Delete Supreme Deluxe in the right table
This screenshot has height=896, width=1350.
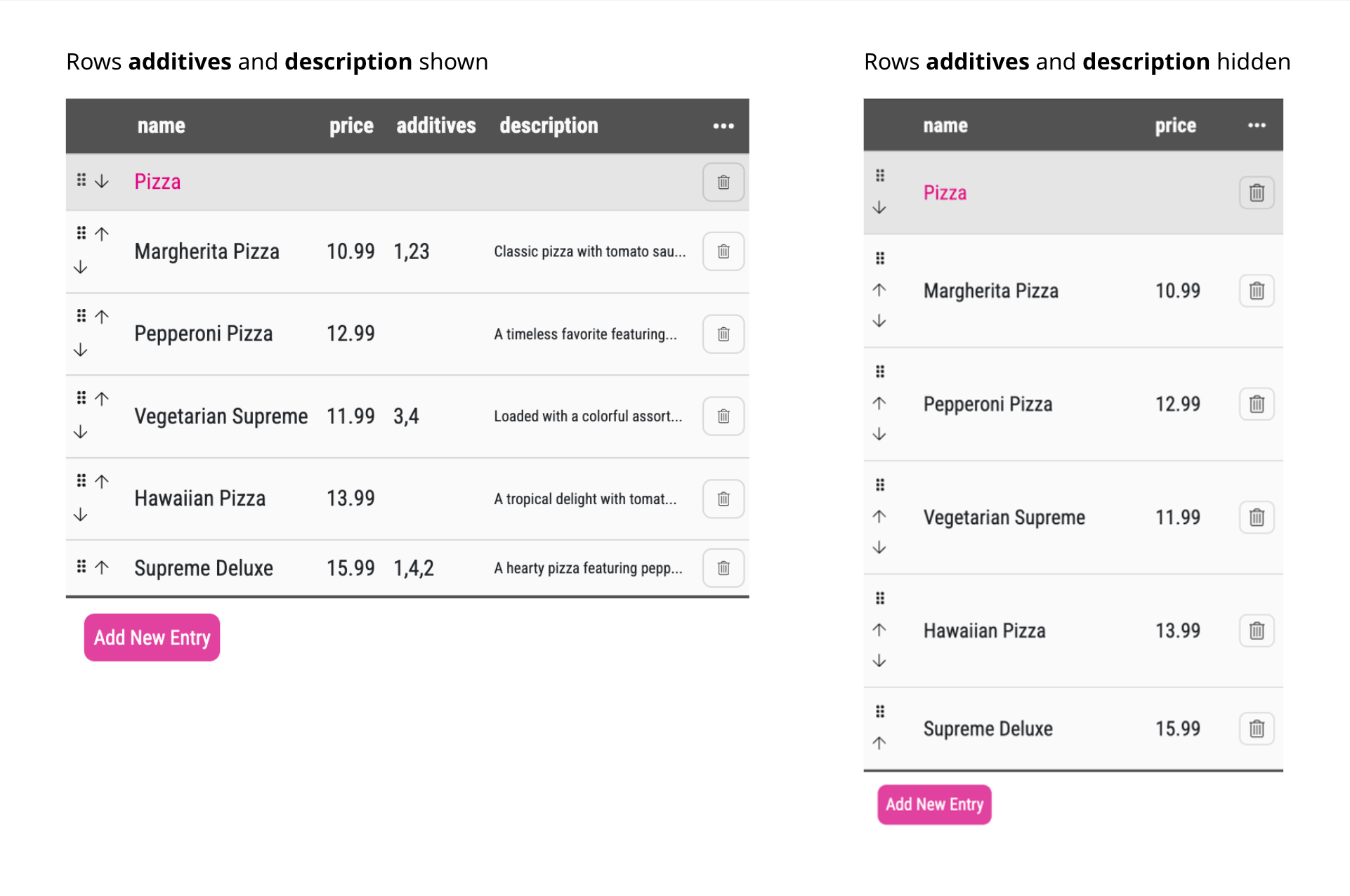pos(1257,729)
